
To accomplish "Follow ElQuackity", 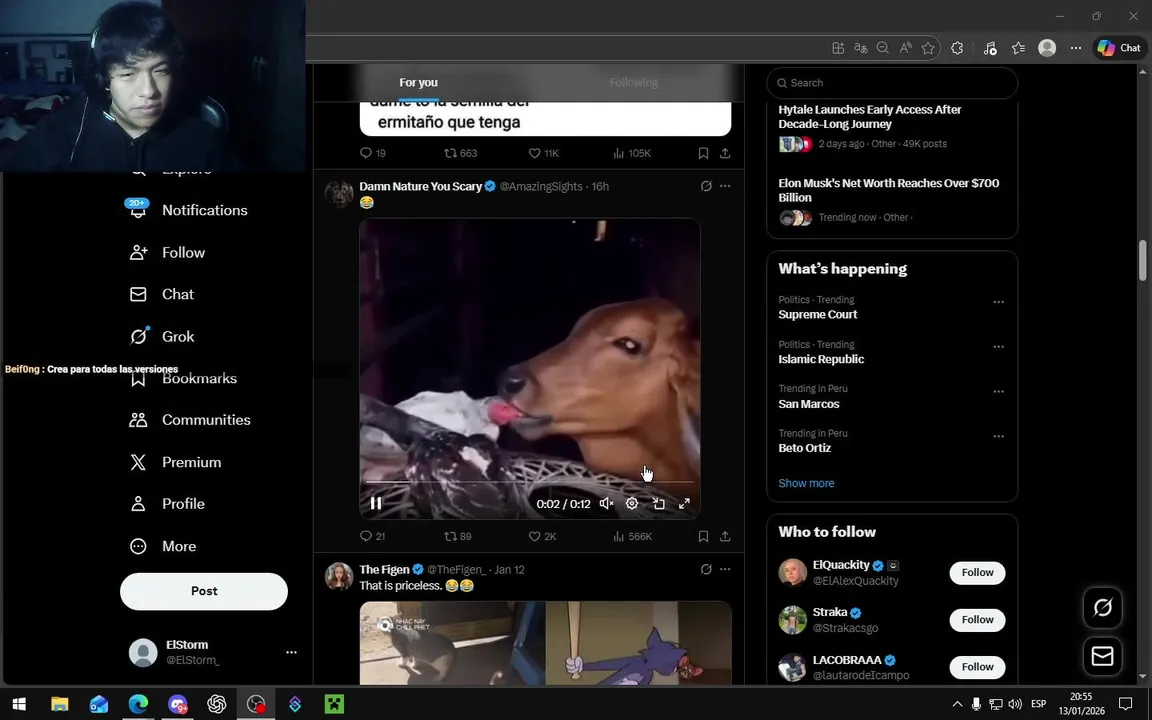I will click(x=977, y=572).
